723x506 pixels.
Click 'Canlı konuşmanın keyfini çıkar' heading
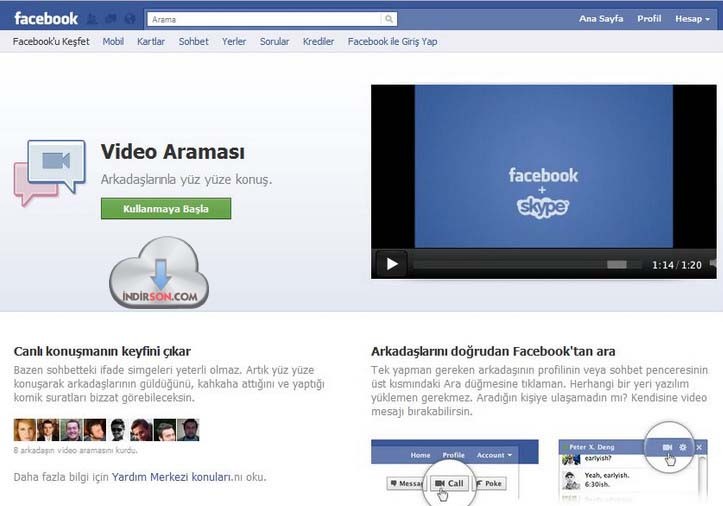click(x=102, y=351)
